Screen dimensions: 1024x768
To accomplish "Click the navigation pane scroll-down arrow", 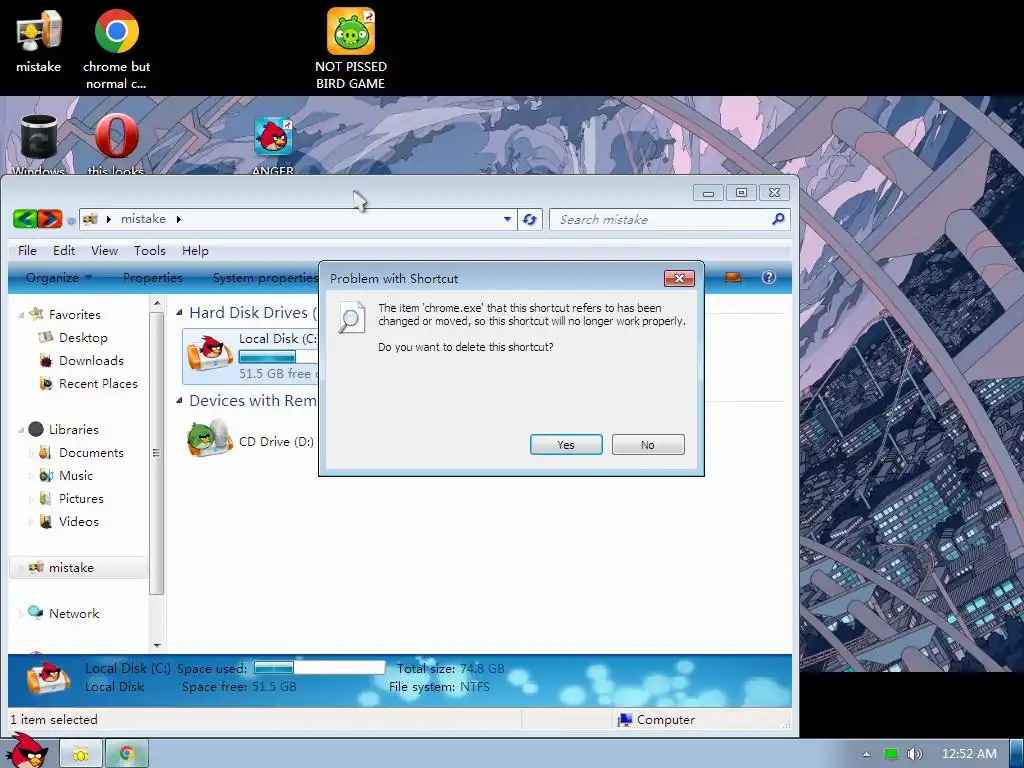I will [x=157, y=645].
